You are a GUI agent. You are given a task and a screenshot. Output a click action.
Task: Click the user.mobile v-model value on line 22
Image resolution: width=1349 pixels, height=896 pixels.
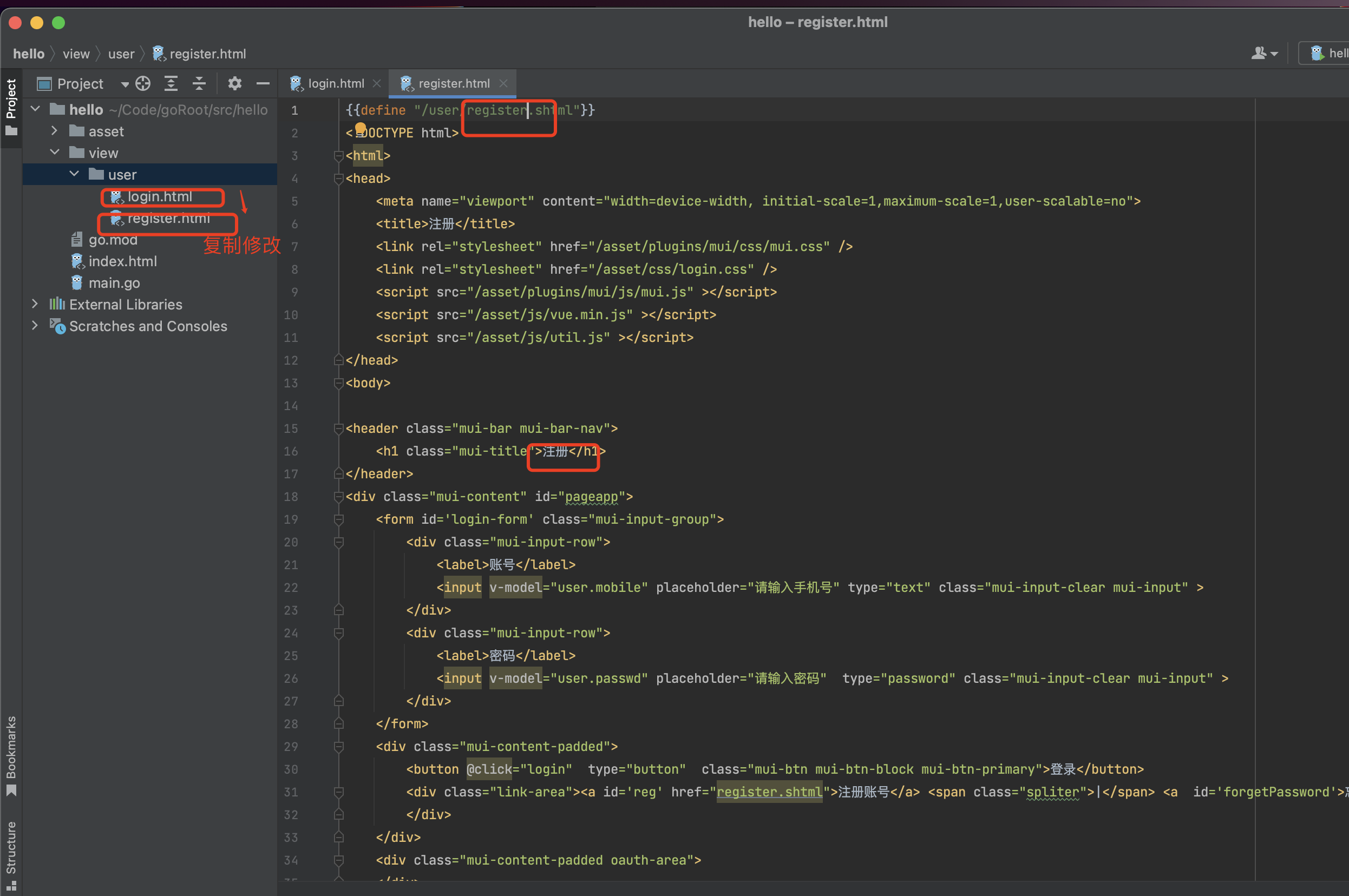click(x=599, y=588)
